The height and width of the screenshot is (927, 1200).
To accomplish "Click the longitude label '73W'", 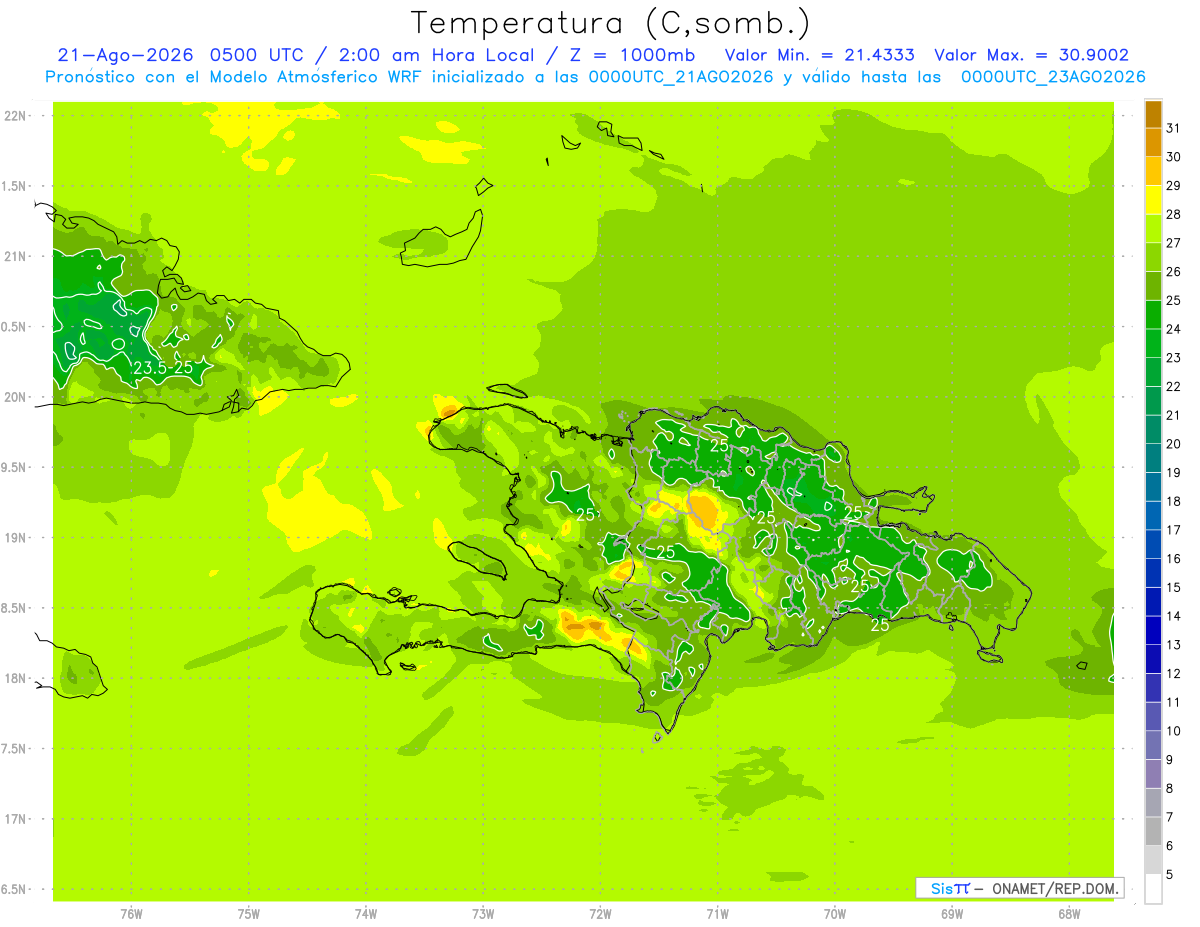I will point(483,914).
